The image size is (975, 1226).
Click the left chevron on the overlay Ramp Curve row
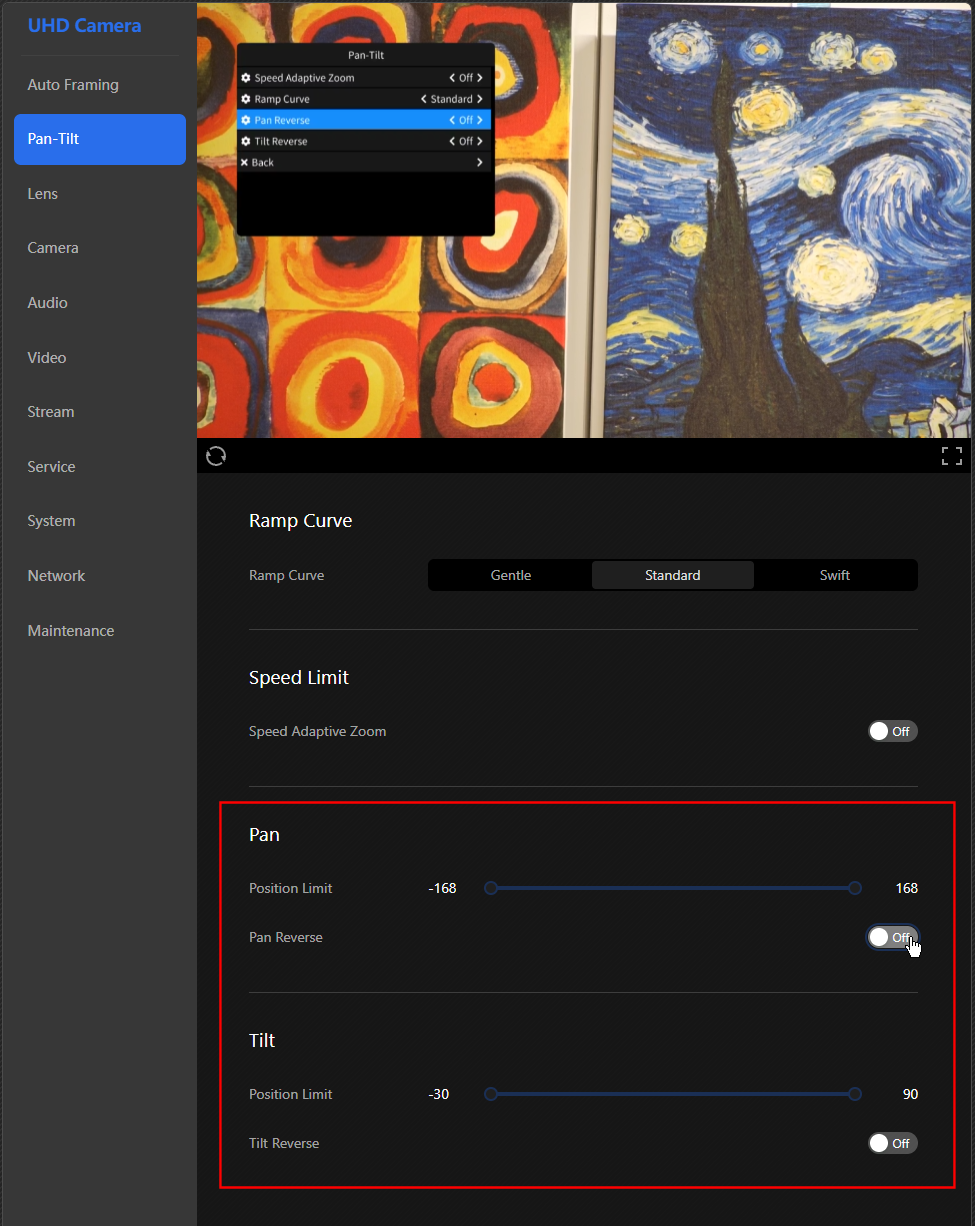pyautogui.click(x=424, y=99)
